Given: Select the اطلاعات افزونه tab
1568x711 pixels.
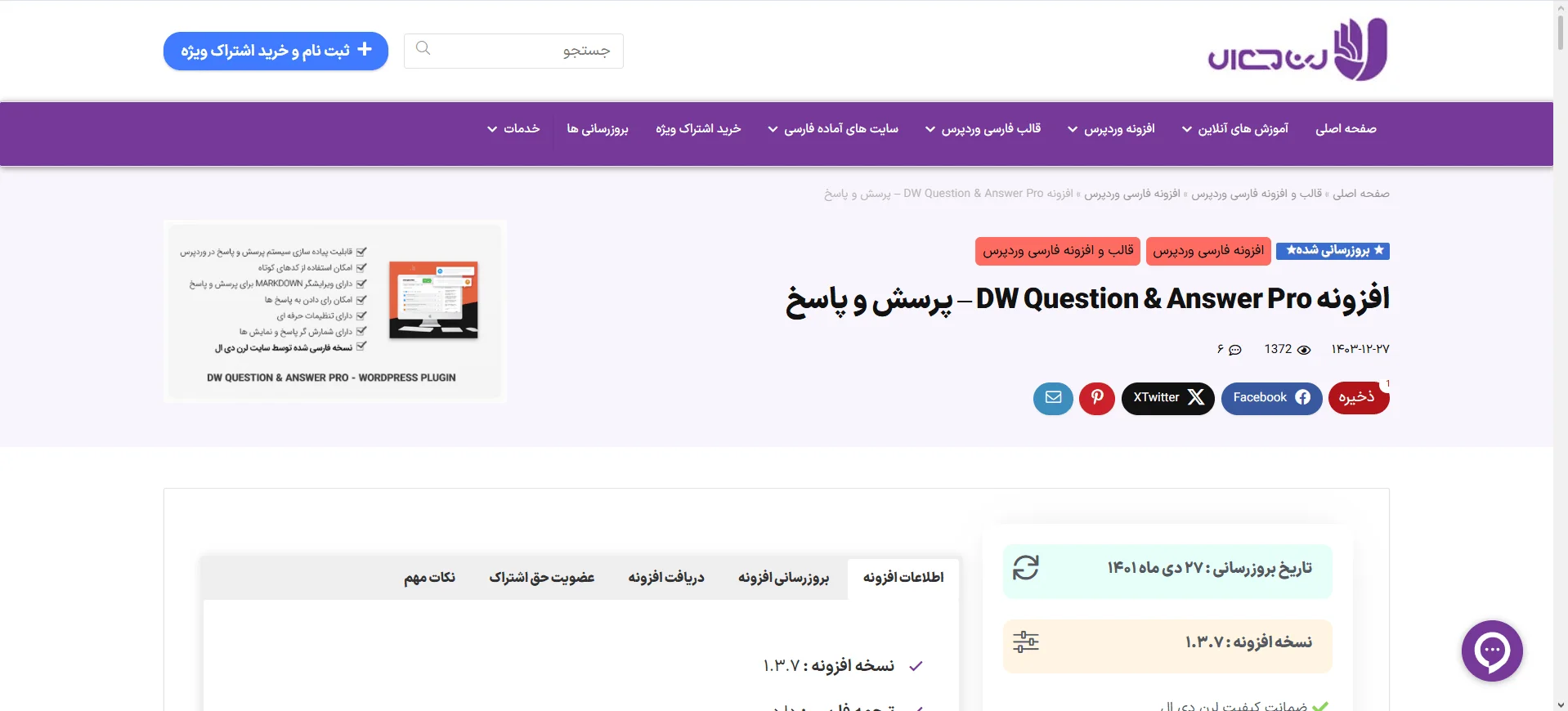Looking at the screenshot, I should [903, 579].
